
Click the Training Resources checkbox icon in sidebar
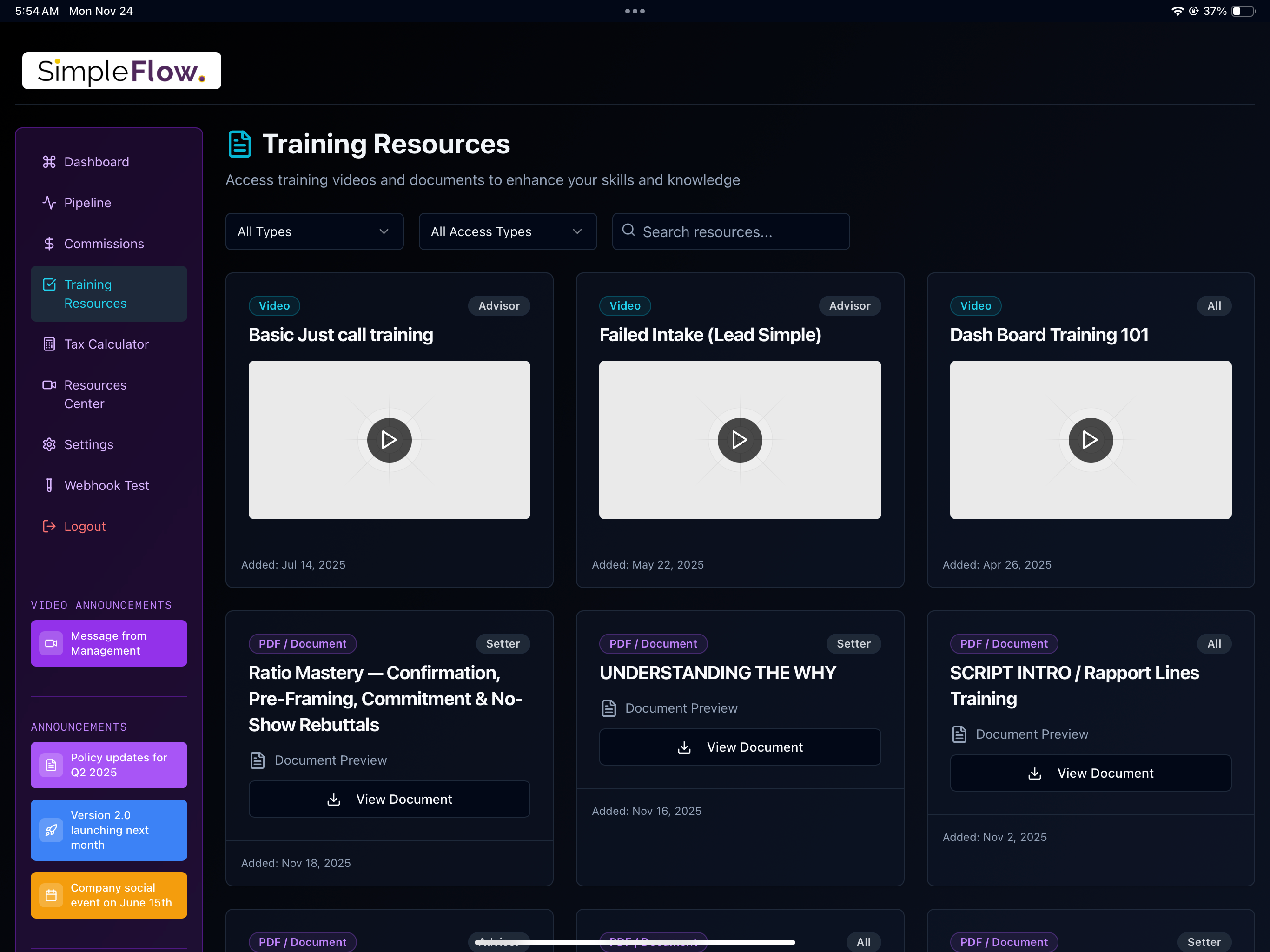[x=49, y=284]
